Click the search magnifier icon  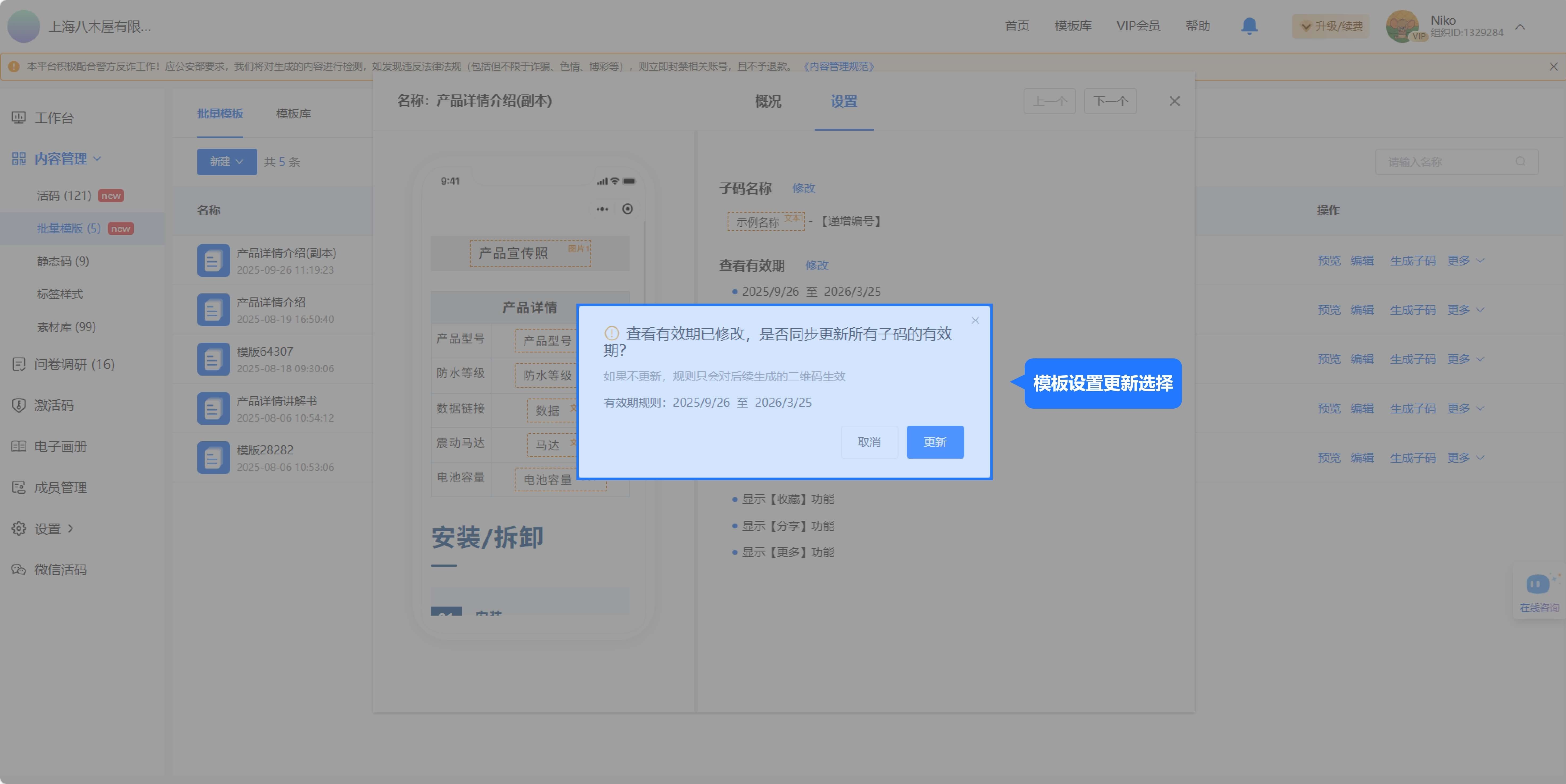click(x=1520, y=162)
